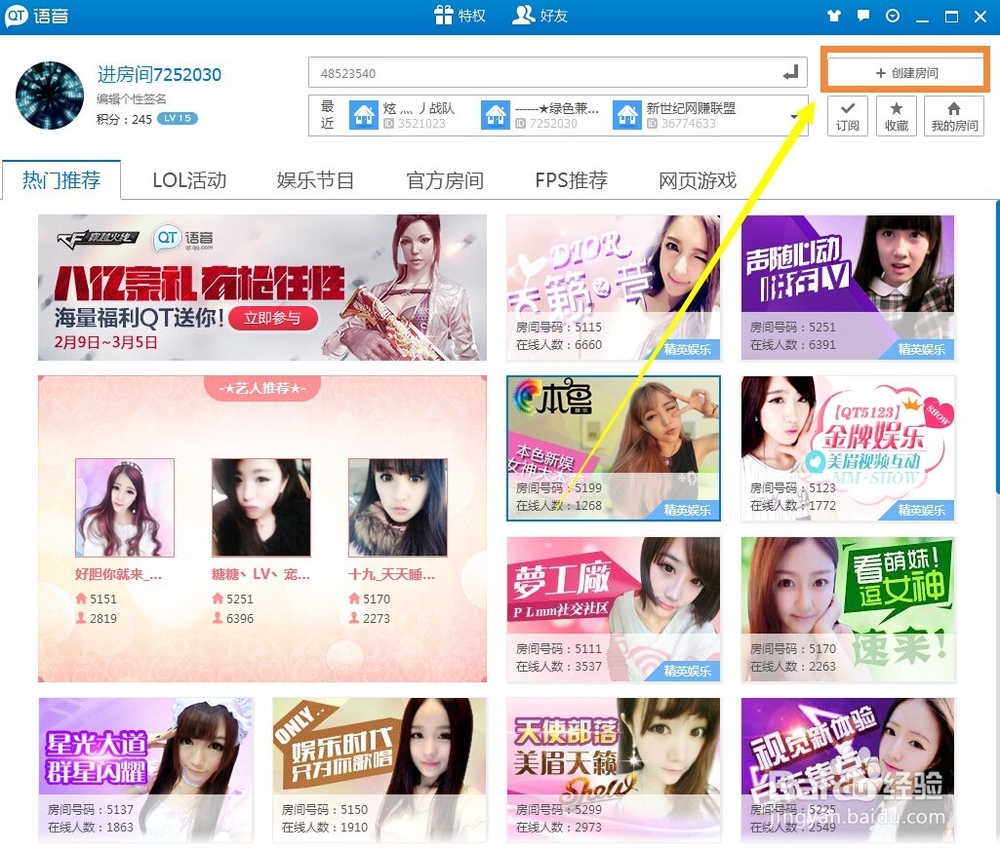Click the 创建房间 create room button
Viewport: 1000px width, 851px height.
coord(906,73)
